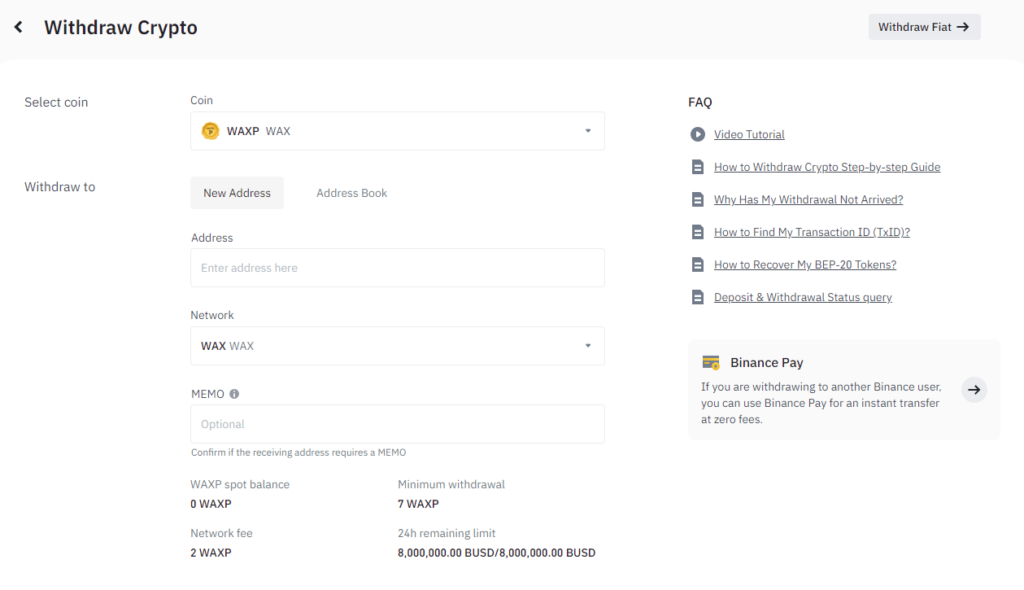The image size is (1024, 590).
Task: Click the MEMO info icon
Action: [234, 394]
